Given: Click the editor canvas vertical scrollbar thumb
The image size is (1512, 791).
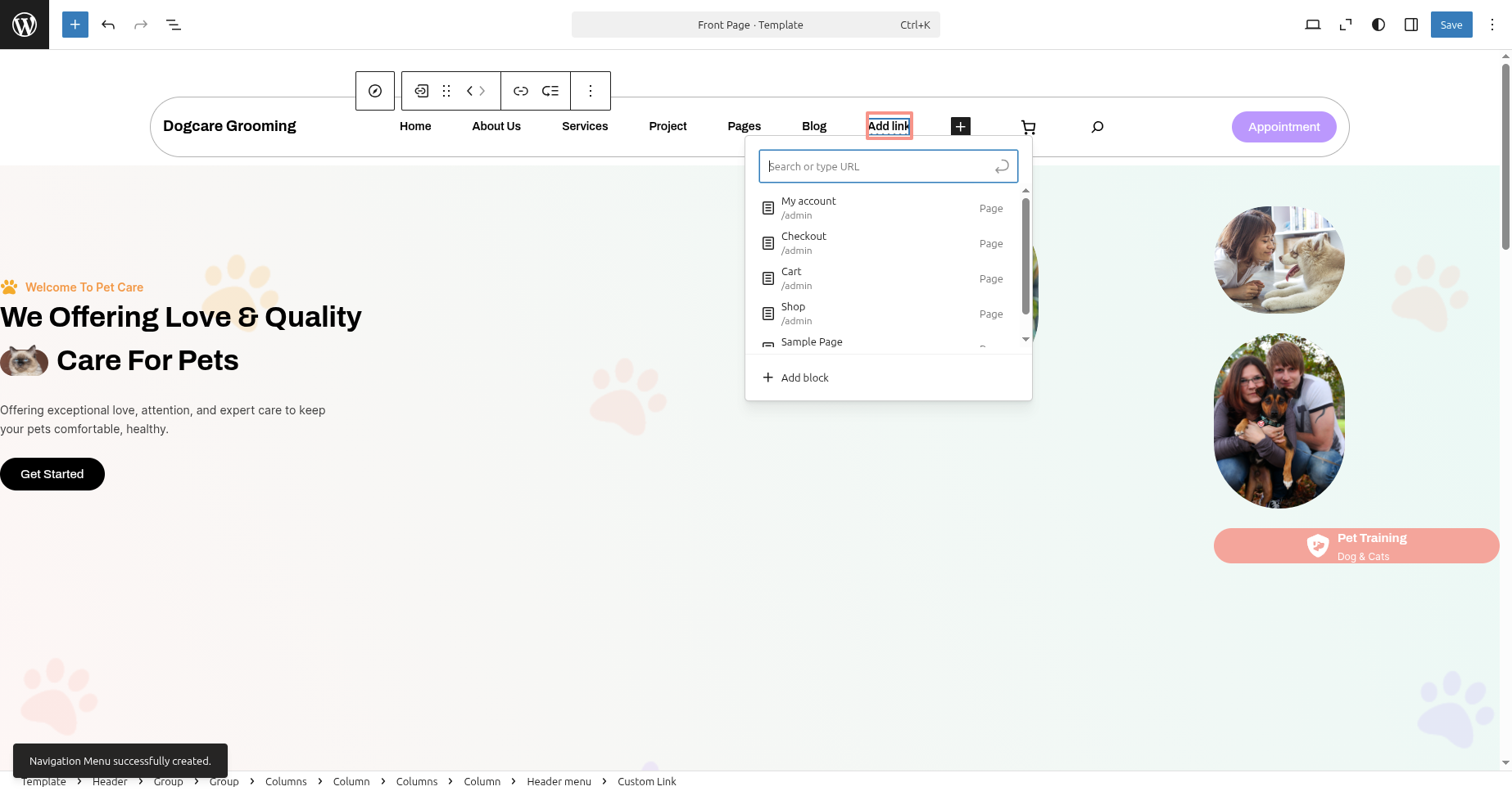Looking at the screenshot, I should [x=1505, y=156].
